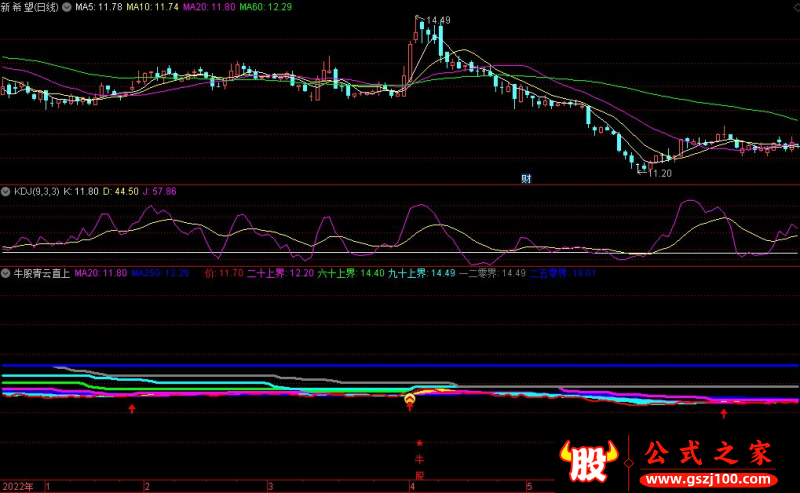Click the 公式之家 watermark text
800x493 pixels.
tap(708, 455)
